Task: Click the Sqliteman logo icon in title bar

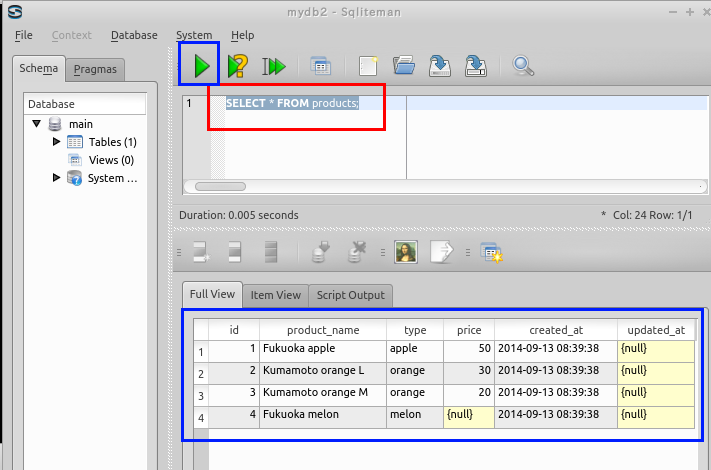Action: click(x=15, y=12)
